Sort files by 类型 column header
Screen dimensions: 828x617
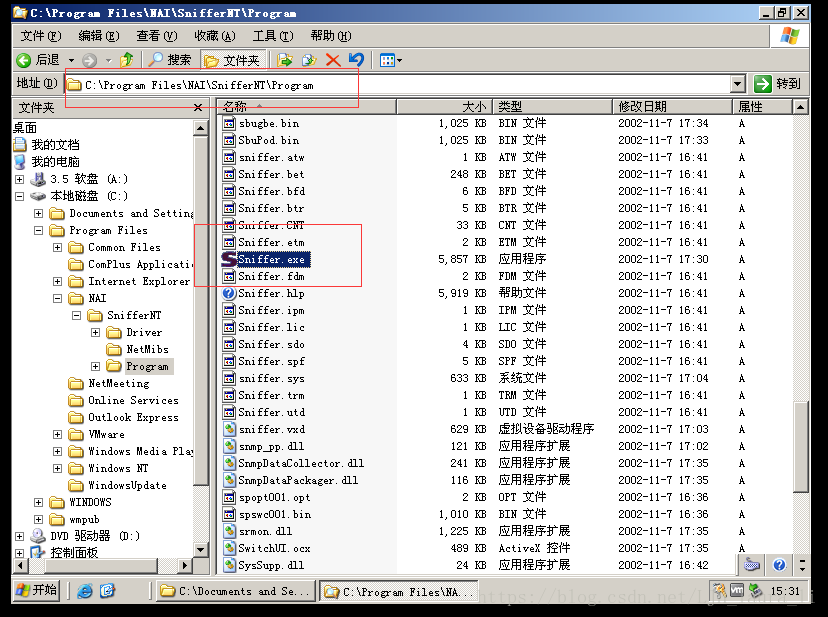point(552,107)
